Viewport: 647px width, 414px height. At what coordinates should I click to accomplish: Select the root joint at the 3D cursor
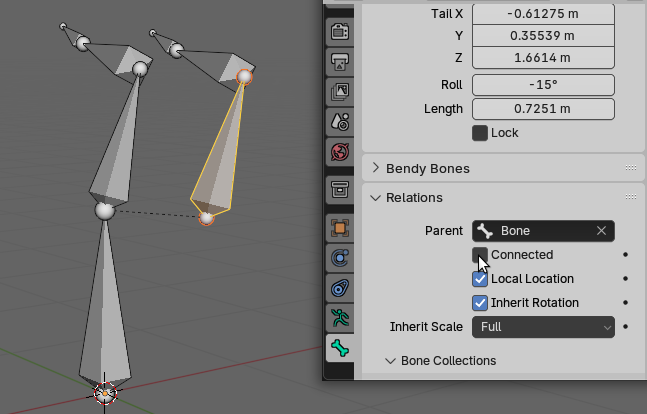click(x=105, y=393)
